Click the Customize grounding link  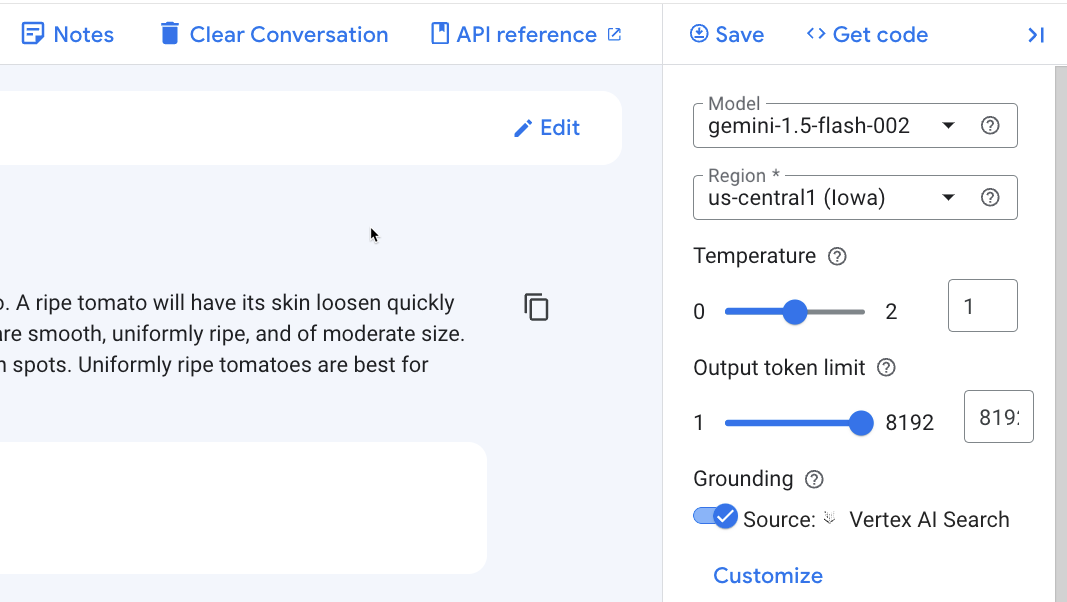tap(767, 575)
